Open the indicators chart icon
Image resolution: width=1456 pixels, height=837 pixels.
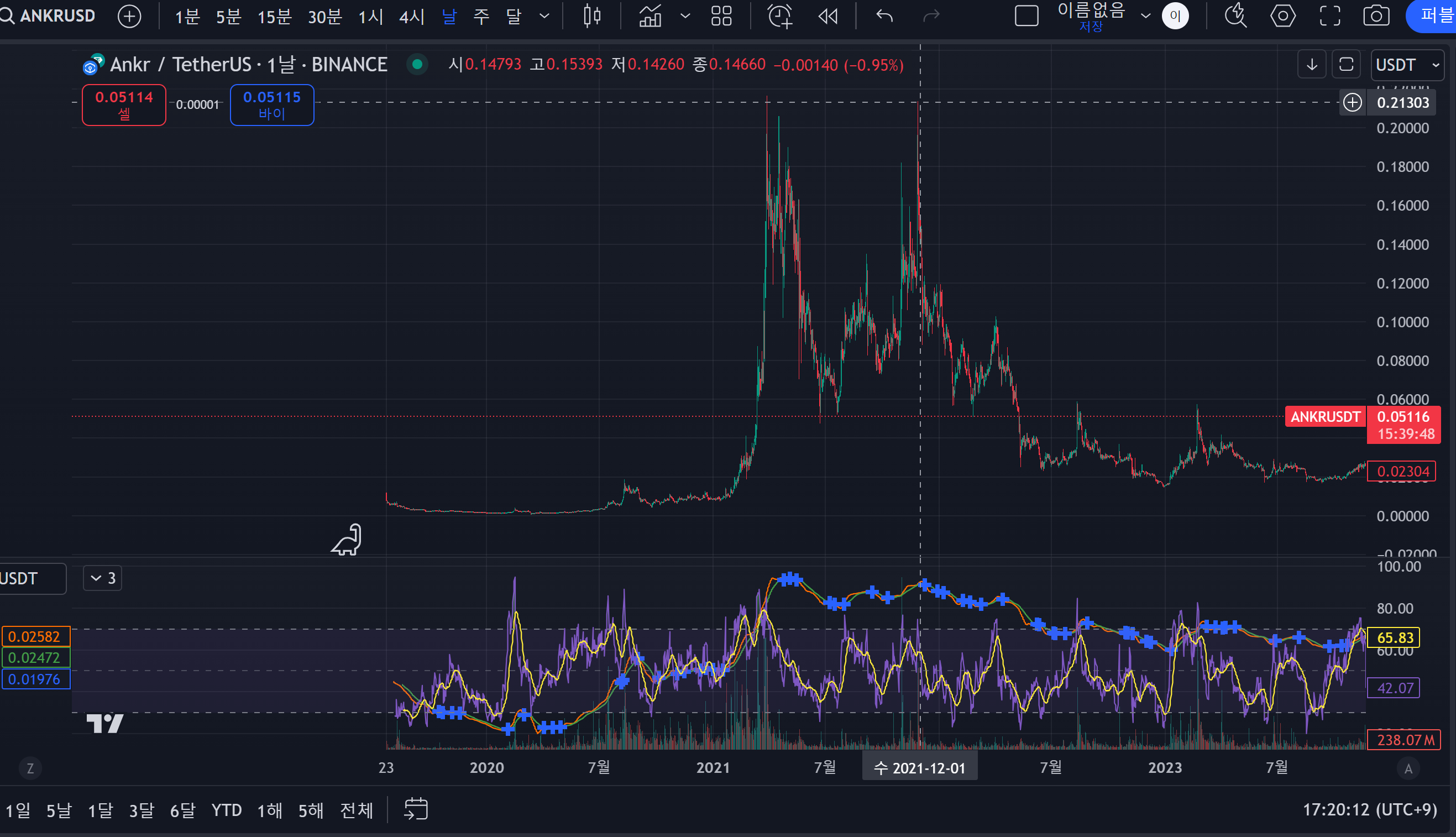click(650, 16)
